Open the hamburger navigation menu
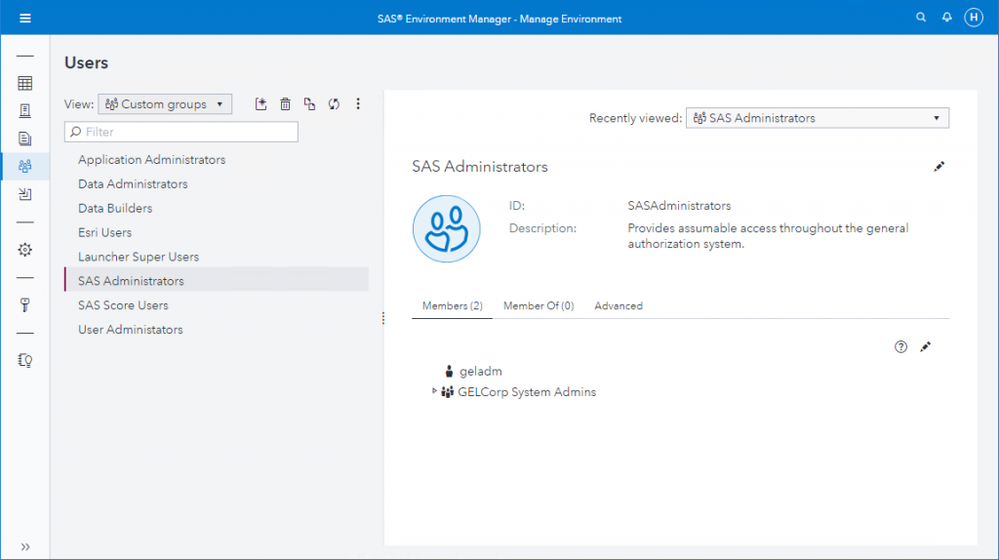Viewport: 999px width, 560px height. (x=25, y=18)
